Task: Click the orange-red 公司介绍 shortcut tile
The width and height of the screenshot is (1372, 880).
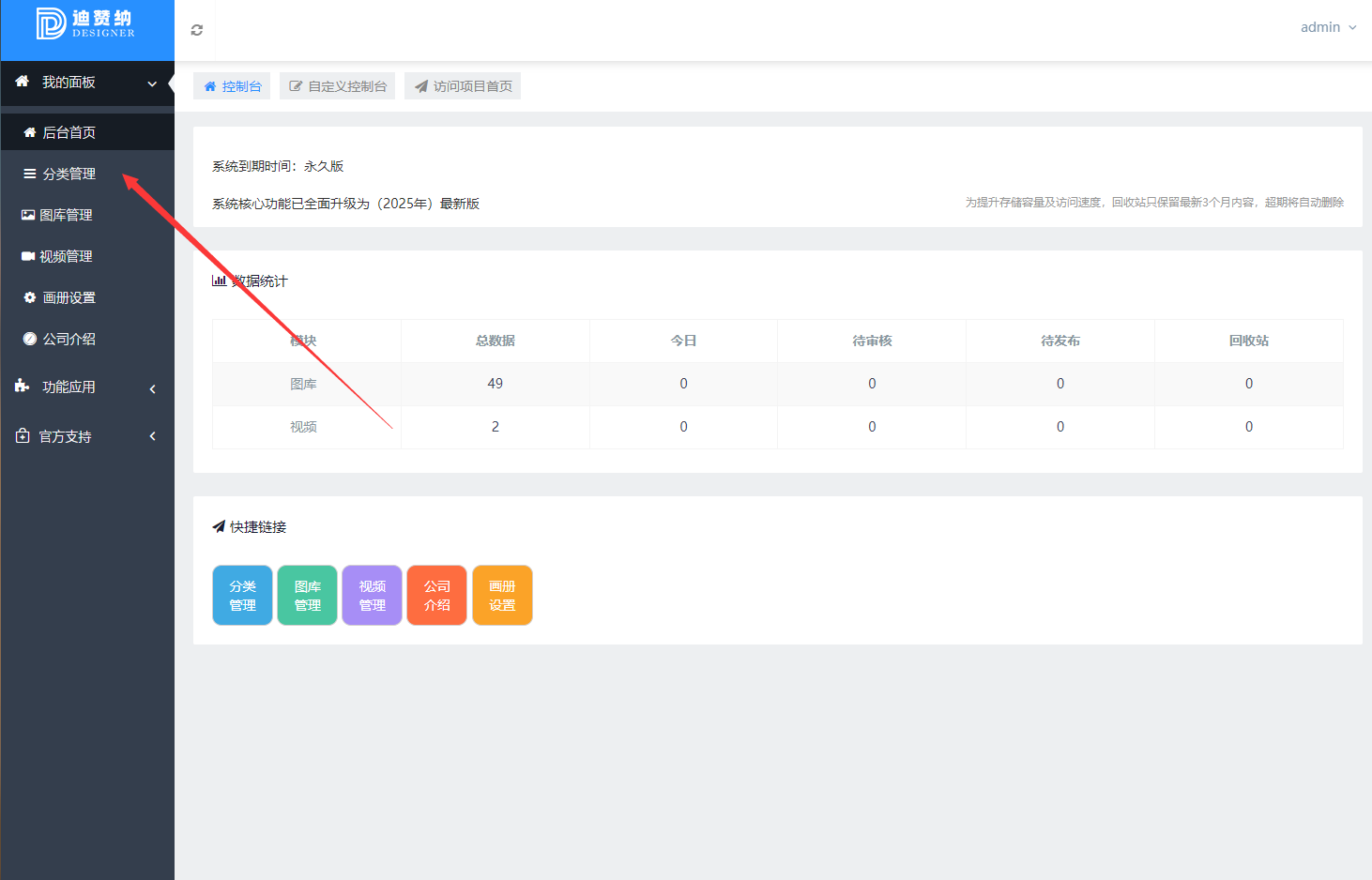Action: [x=437, y=595]
